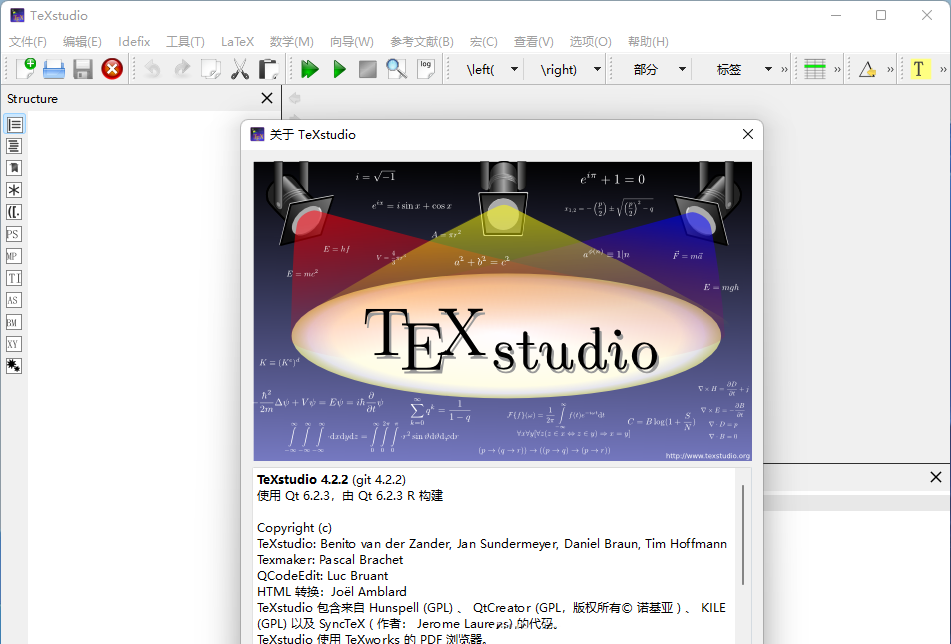Open the 部分 sectioning dropdown
The width and height of the screenshot is (951, 644).
(683, 69)
